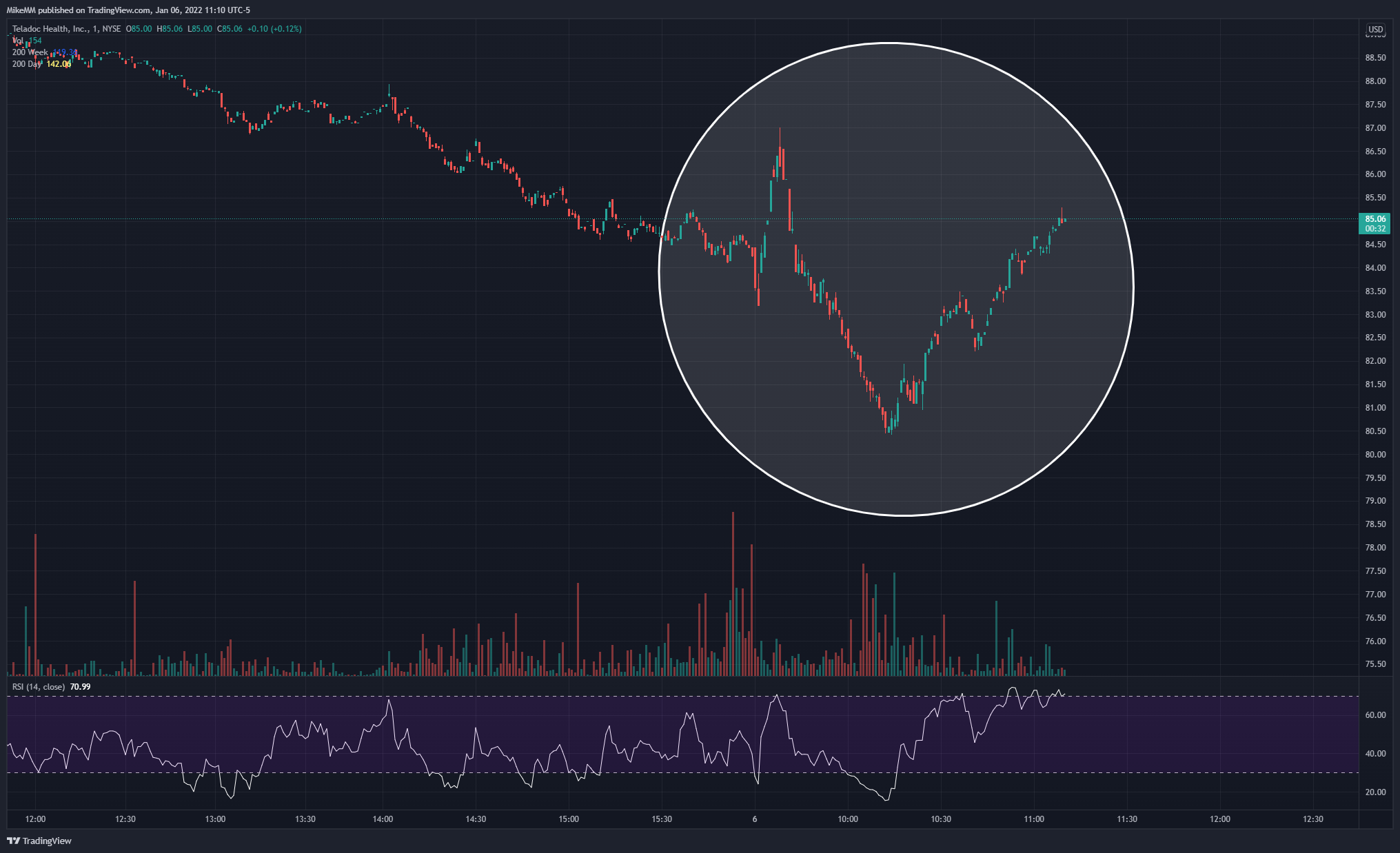Click the TradingView logo at bottom left
The image size is (1400, 853).
pos(39,841)
